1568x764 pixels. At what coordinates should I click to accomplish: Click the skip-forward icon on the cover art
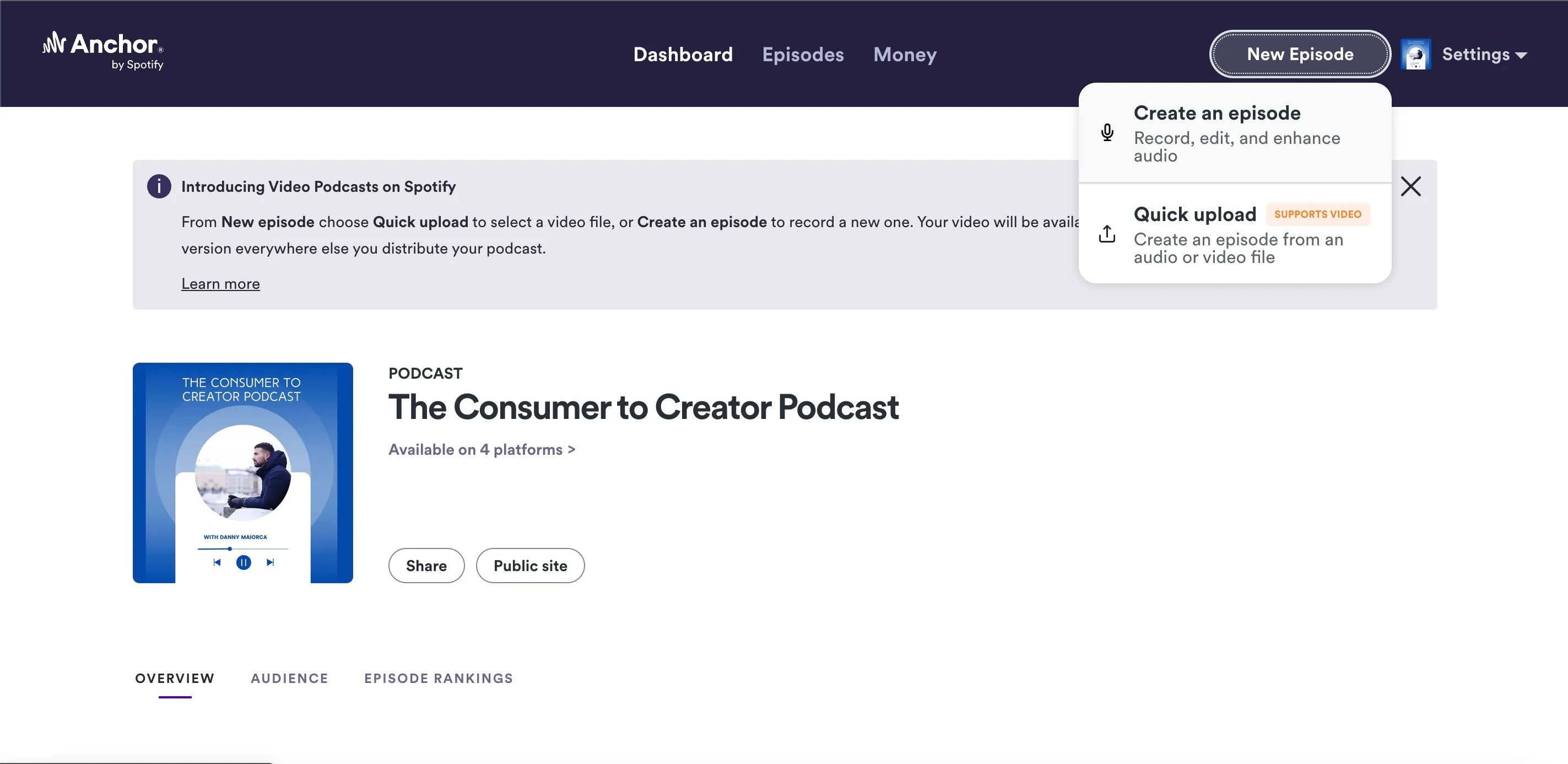click(269, 562)
